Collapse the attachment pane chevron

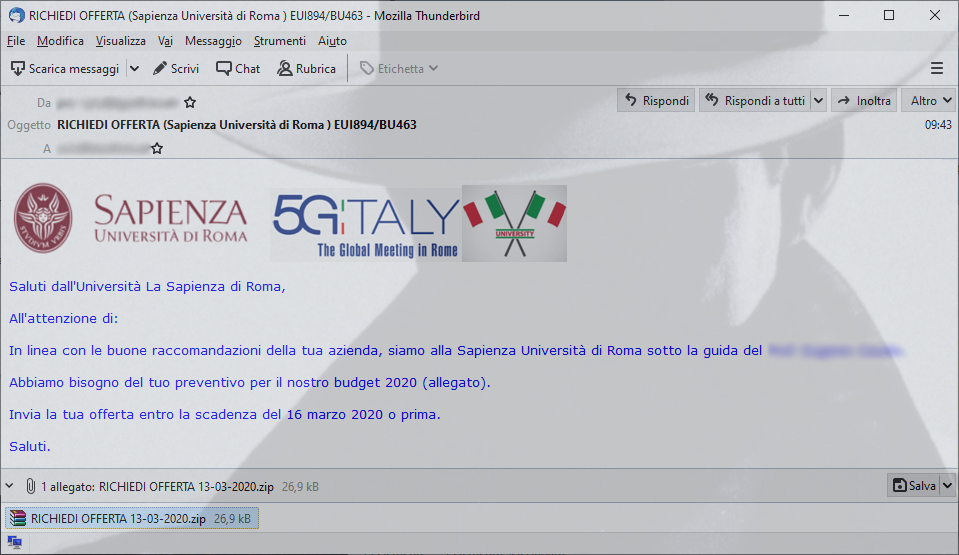10,486
